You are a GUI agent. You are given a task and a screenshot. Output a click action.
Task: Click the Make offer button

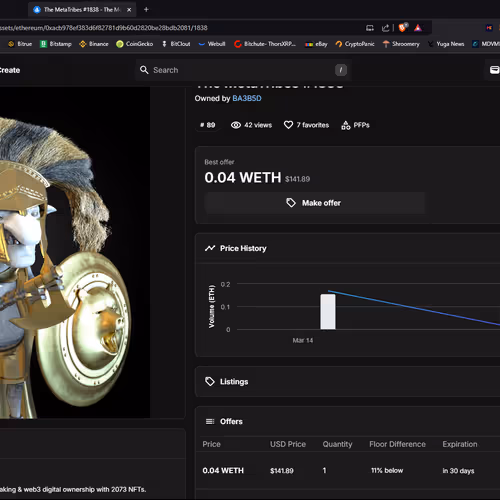pyautogui.click(x=315, y=203)
